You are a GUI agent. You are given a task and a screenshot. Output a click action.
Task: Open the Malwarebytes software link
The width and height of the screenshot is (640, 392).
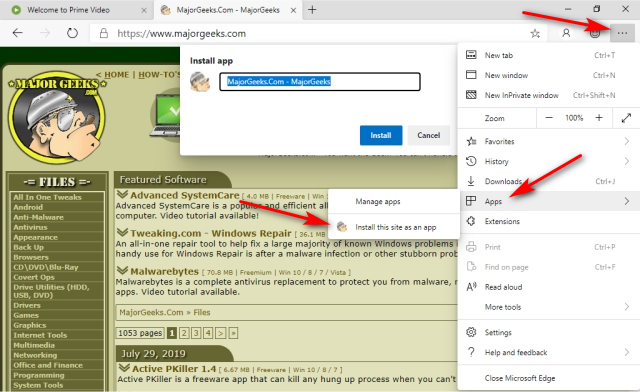(164, 271)
